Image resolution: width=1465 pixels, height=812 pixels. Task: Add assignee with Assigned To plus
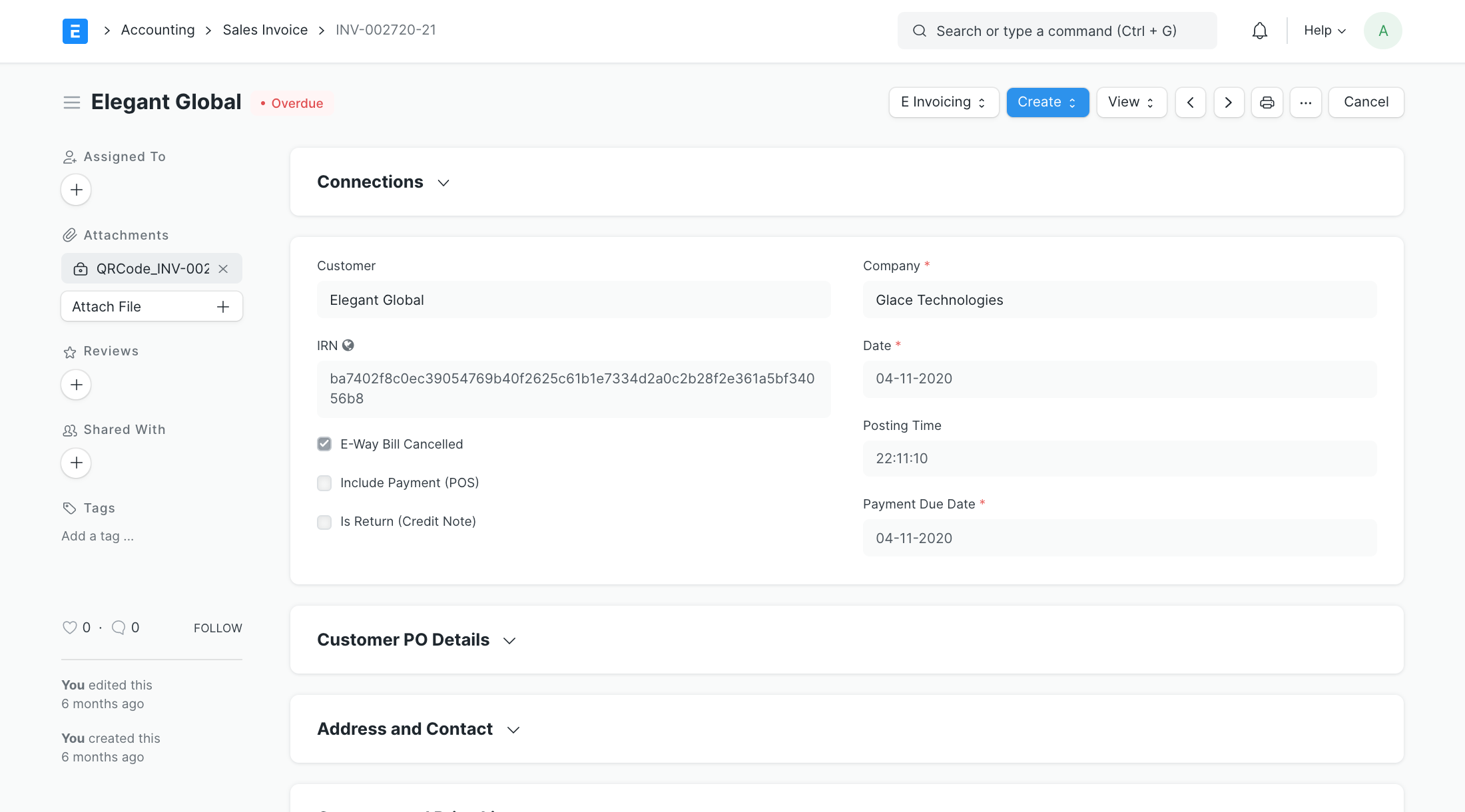[76, 190]
